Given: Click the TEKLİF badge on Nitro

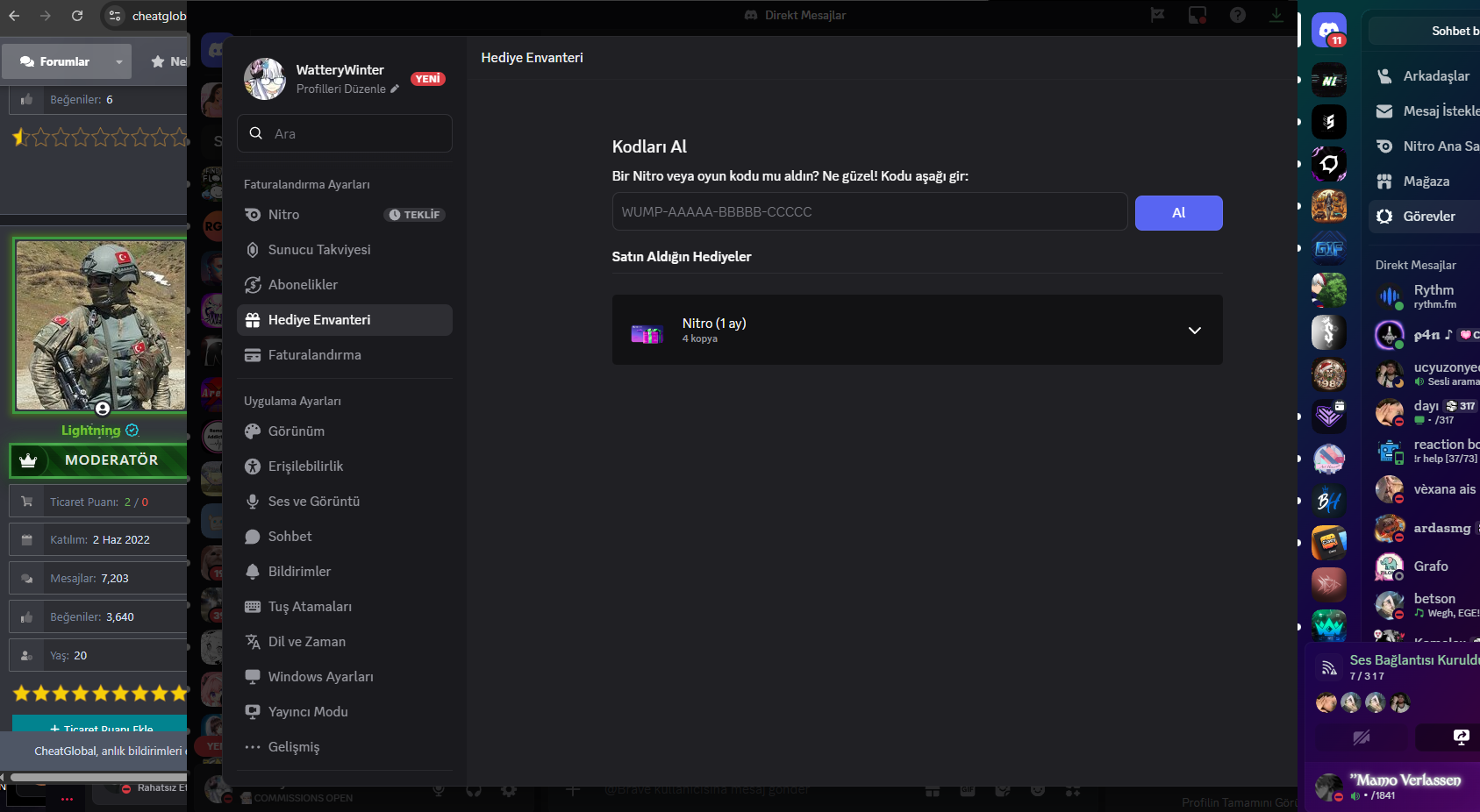Looking at the screenshot, I should point(415,215).
